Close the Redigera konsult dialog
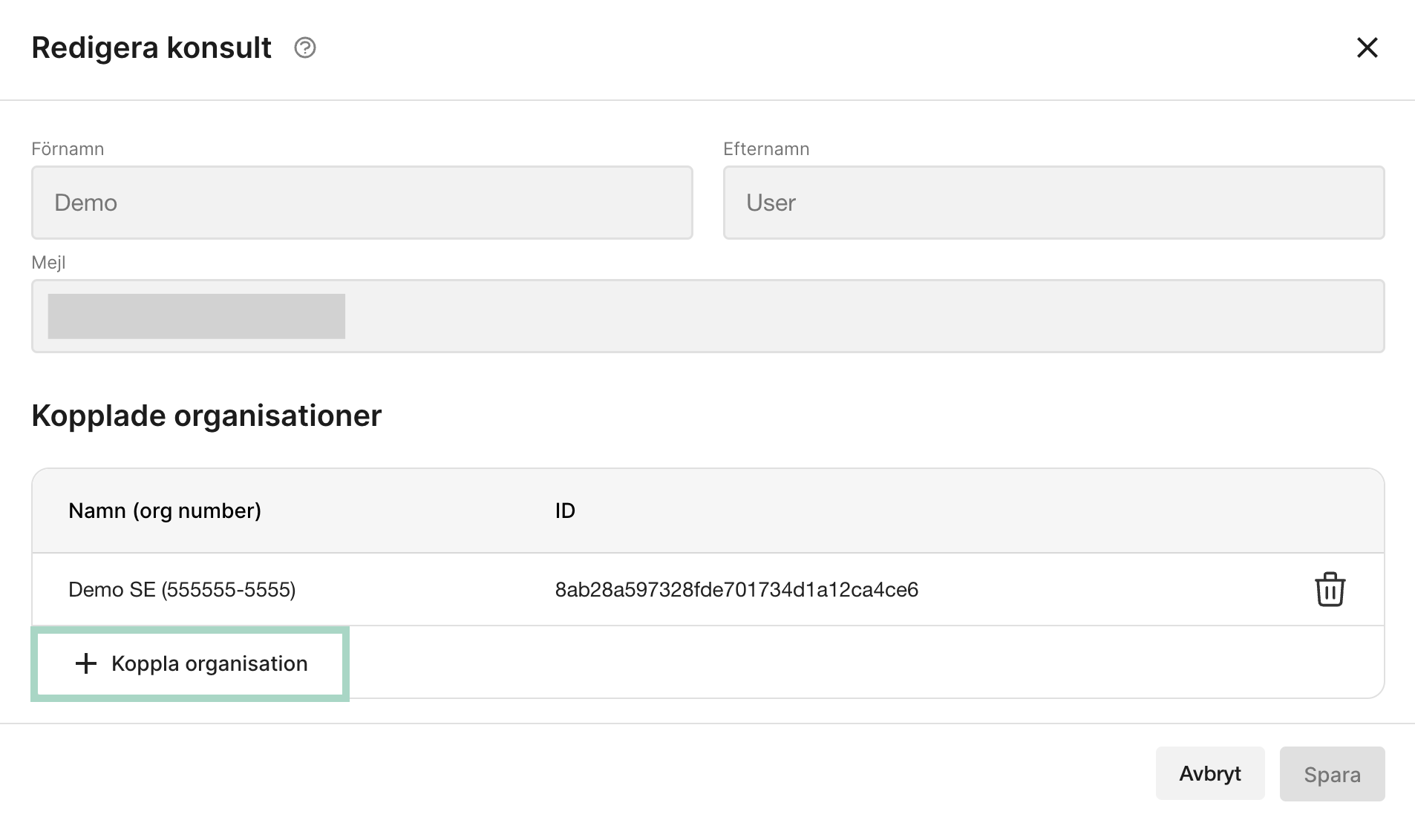1415x840 pixels. click(1367, 48)
